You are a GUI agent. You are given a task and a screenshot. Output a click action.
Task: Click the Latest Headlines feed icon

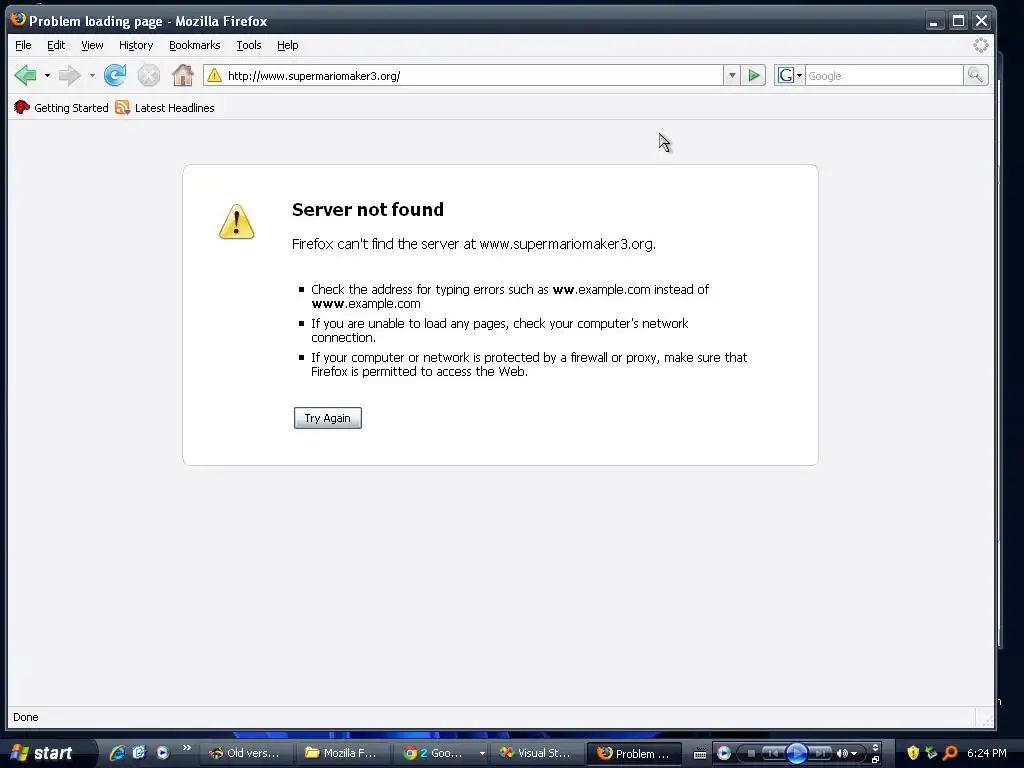122,108
